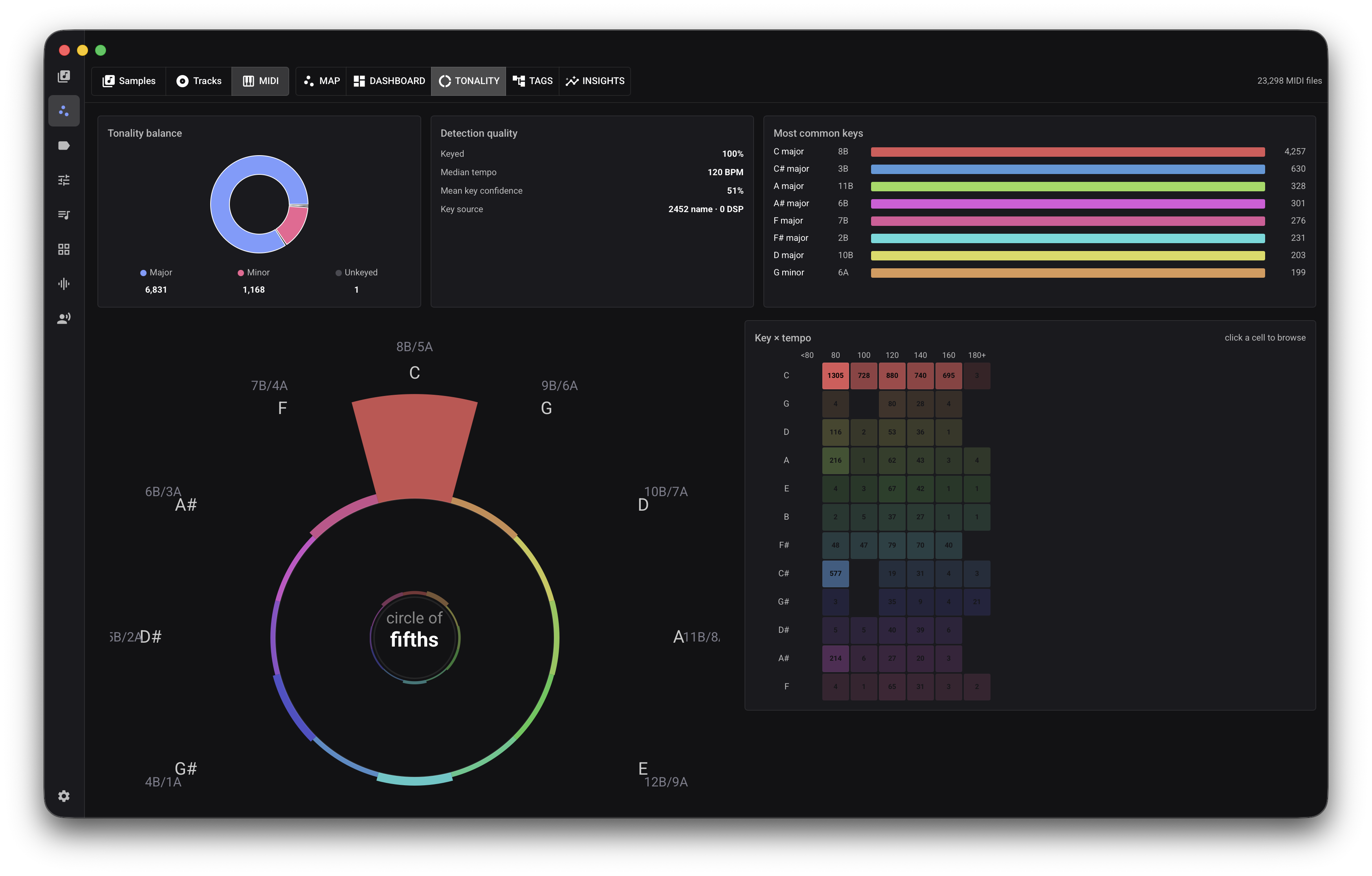Open the tag label sidebar icon
Image resolution: width=1372 pixels, height=876 pixels.
pyautogui.click(x=64, y=146)
